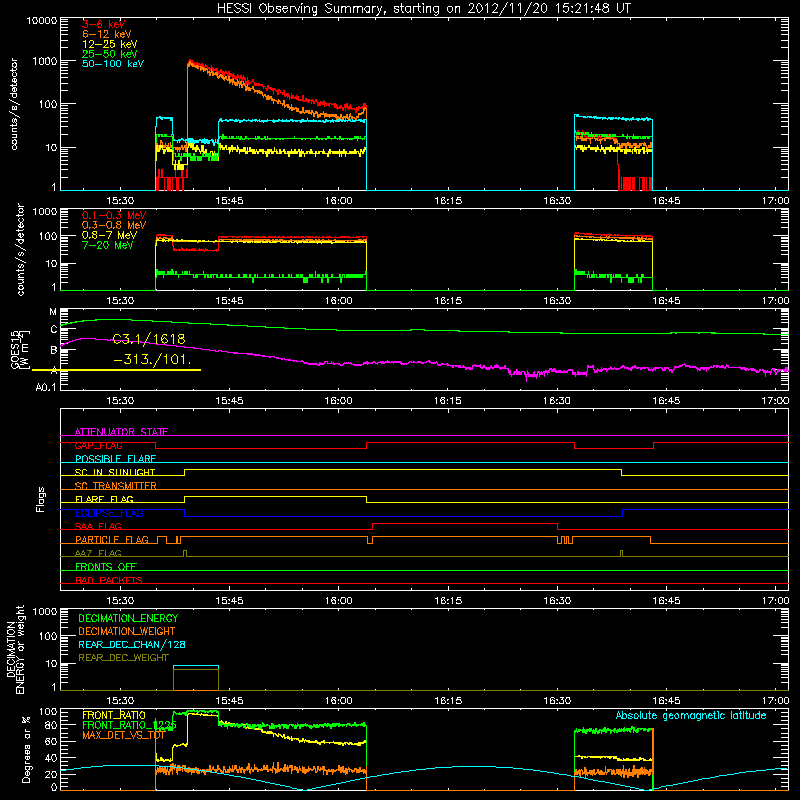Viewport: 800px width, 800px height.
Task: Select the 50-100 keV legend label
Action: coord(113,64)
